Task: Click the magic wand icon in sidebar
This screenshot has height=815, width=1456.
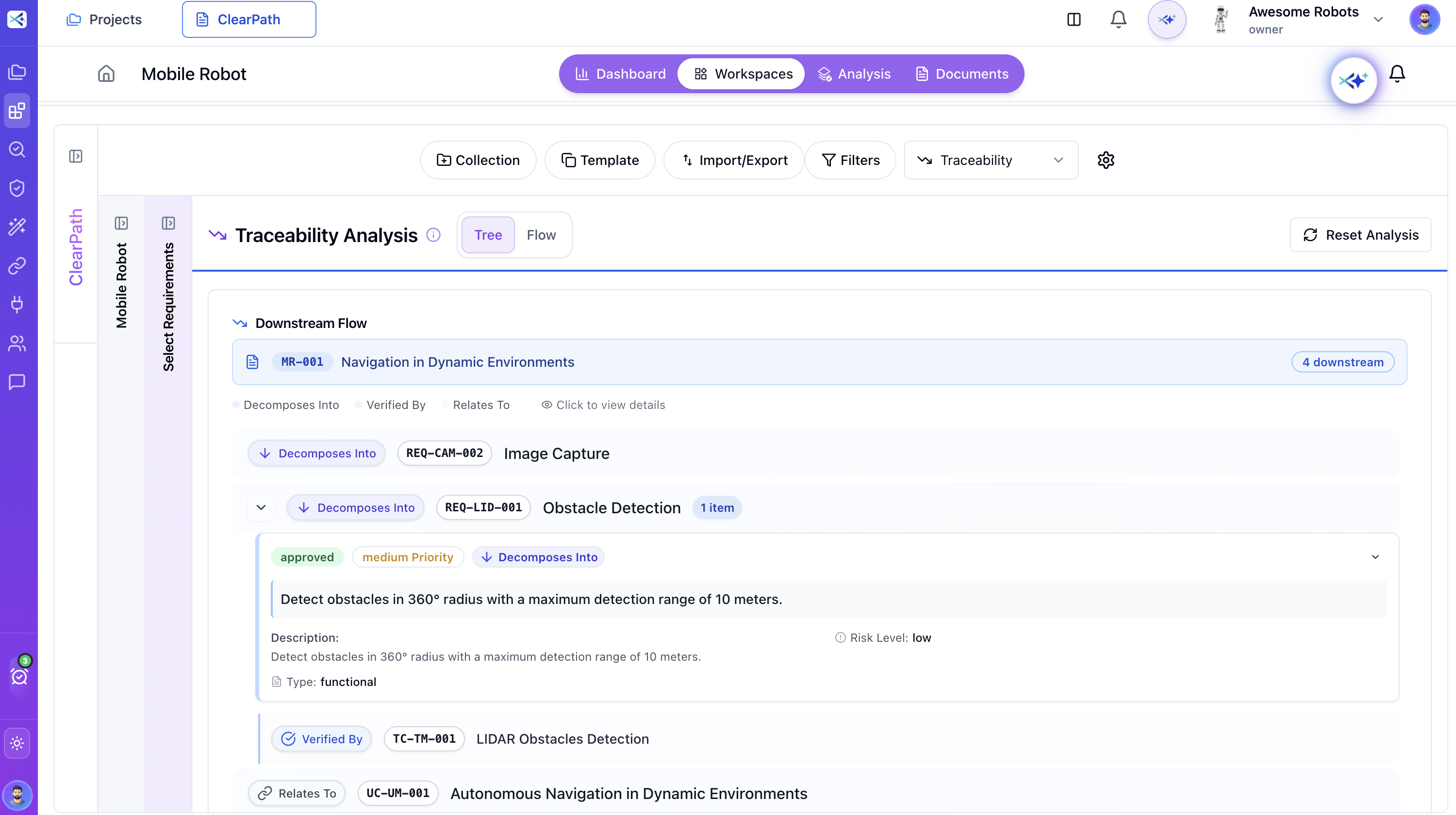Action: [17, 227]
